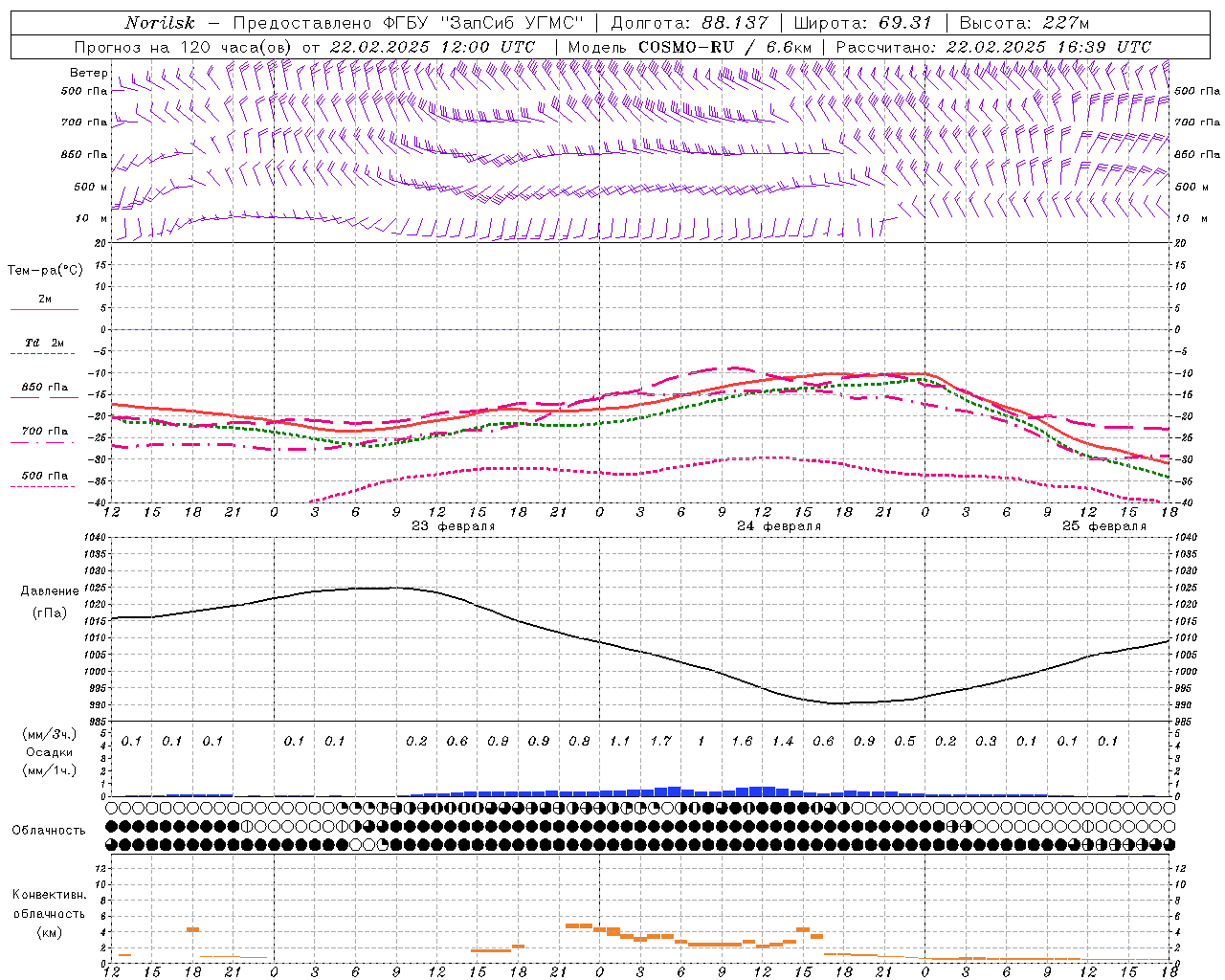1225x980 pixels.
Task: Click the '850 гПа' temperature legend entry
Action: click(x=45, y=388)
